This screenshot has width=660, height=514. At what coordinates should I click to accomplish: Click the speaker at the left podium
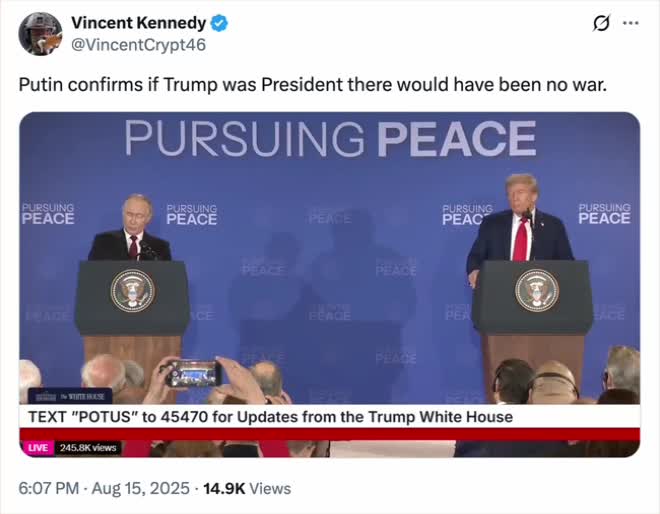pos(131,230)
